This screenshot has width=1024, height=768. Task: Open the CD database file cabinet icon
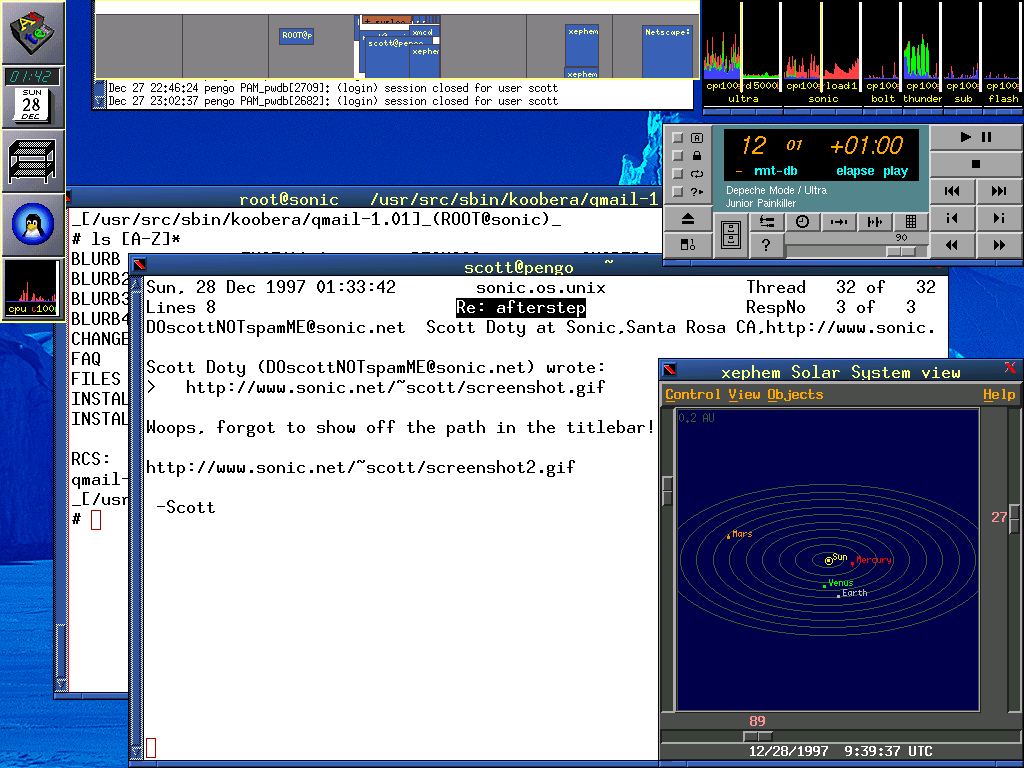731,234
